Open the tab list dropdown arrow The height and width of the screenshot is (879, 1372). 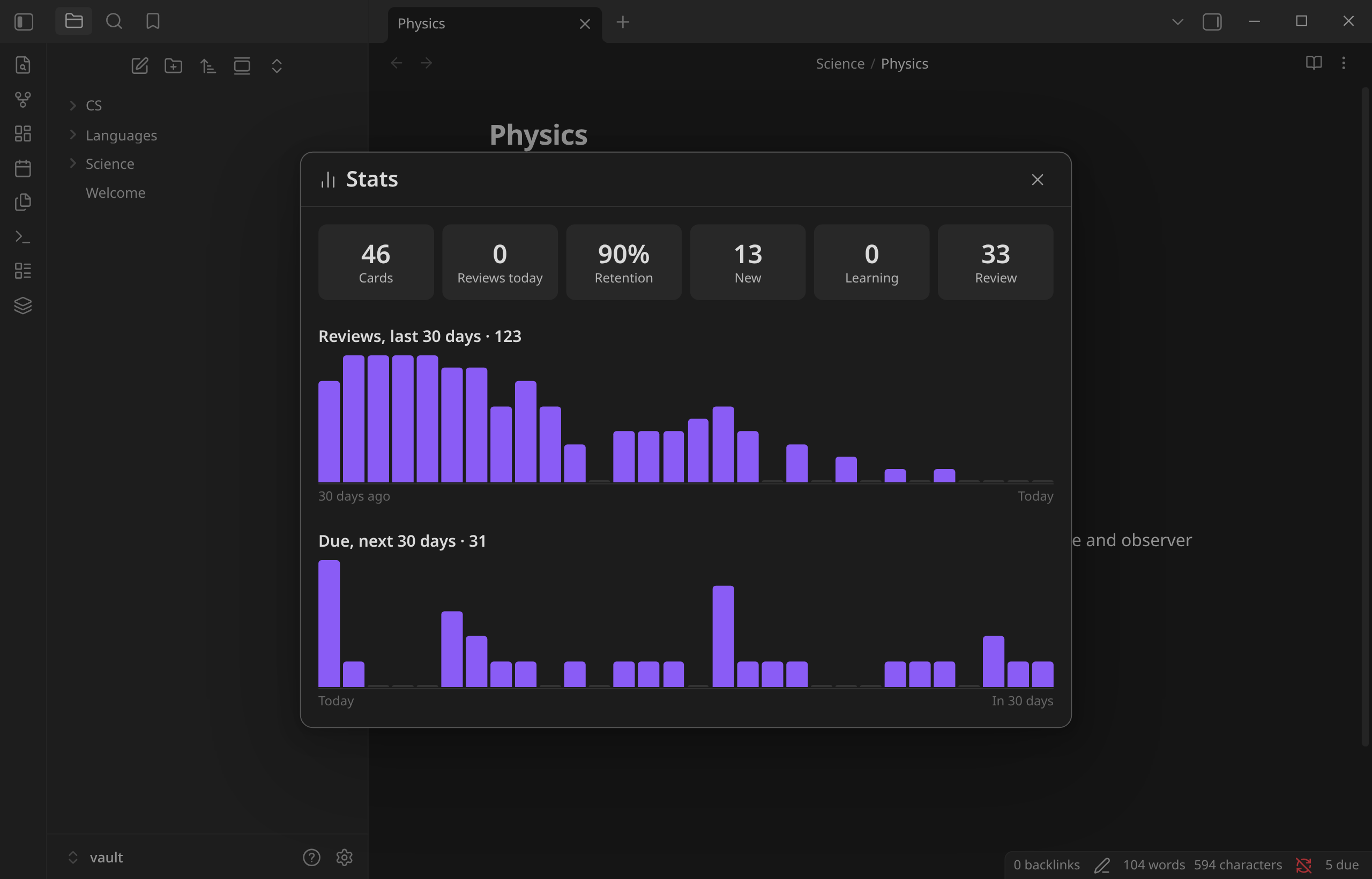point(1177,23)
